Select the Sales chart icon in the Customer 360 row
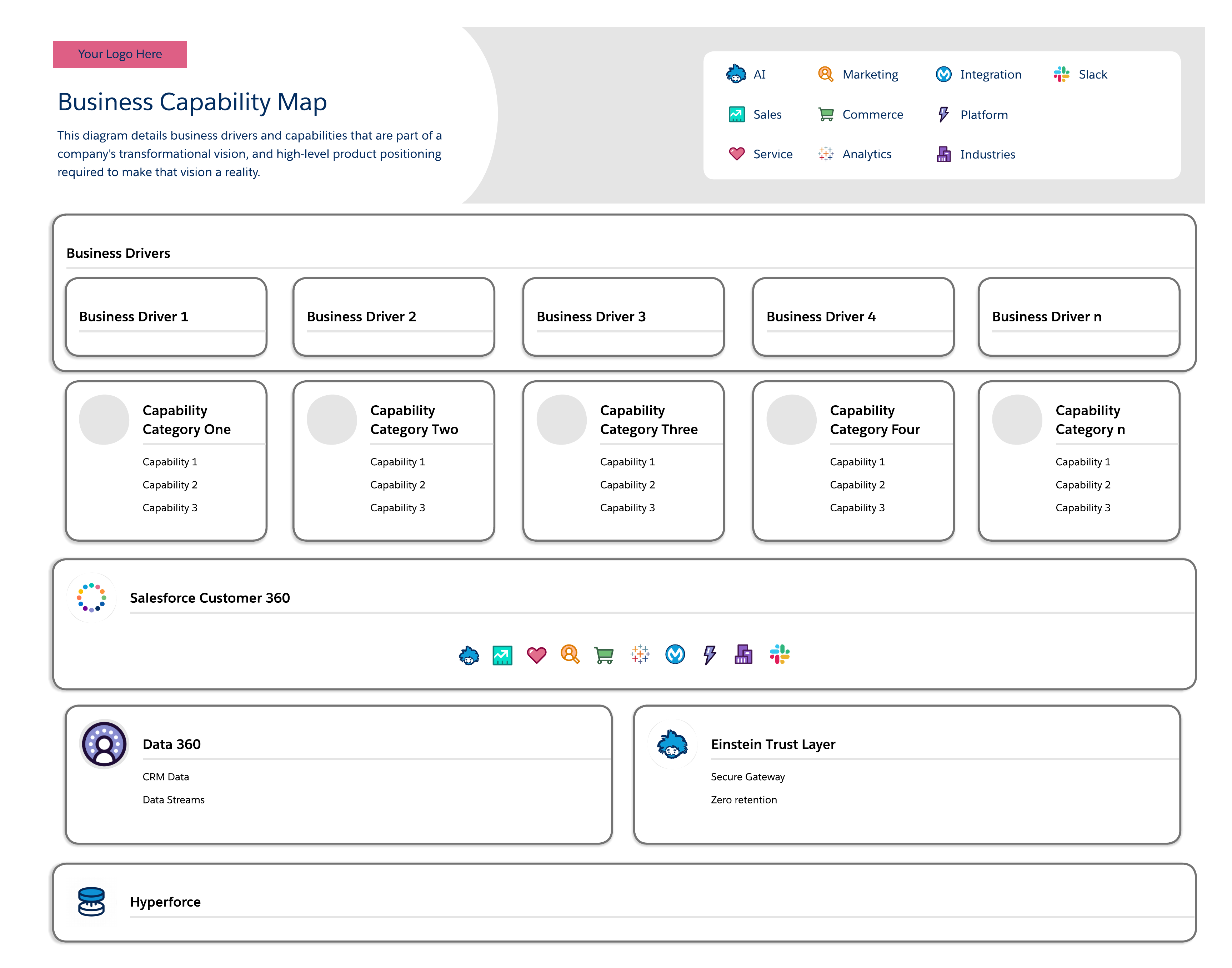Viewport: 1232px width, 968px height. click(x=502, y=655)
